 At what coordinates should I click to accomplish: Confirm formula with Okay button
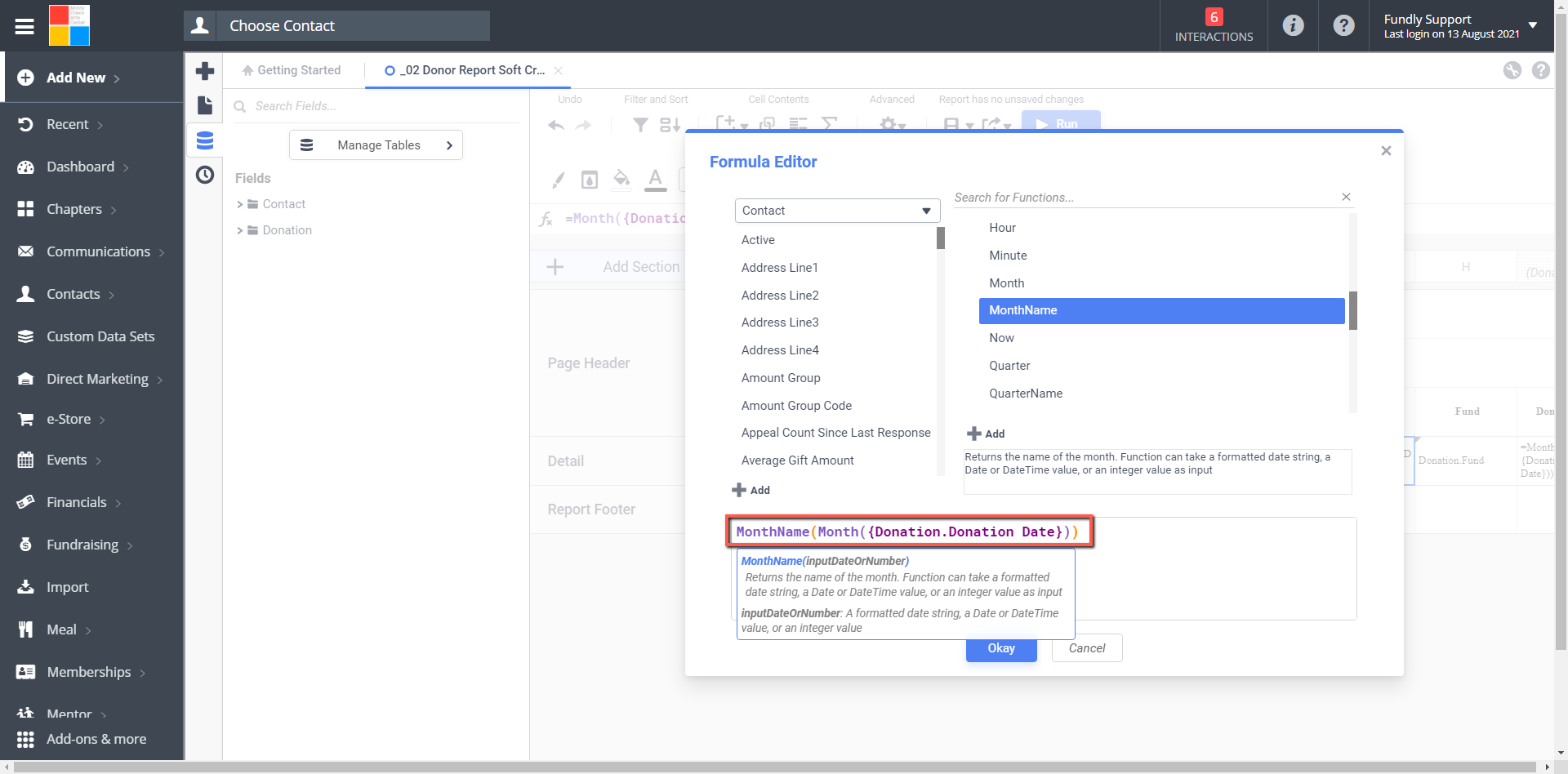pos(1001,648)
